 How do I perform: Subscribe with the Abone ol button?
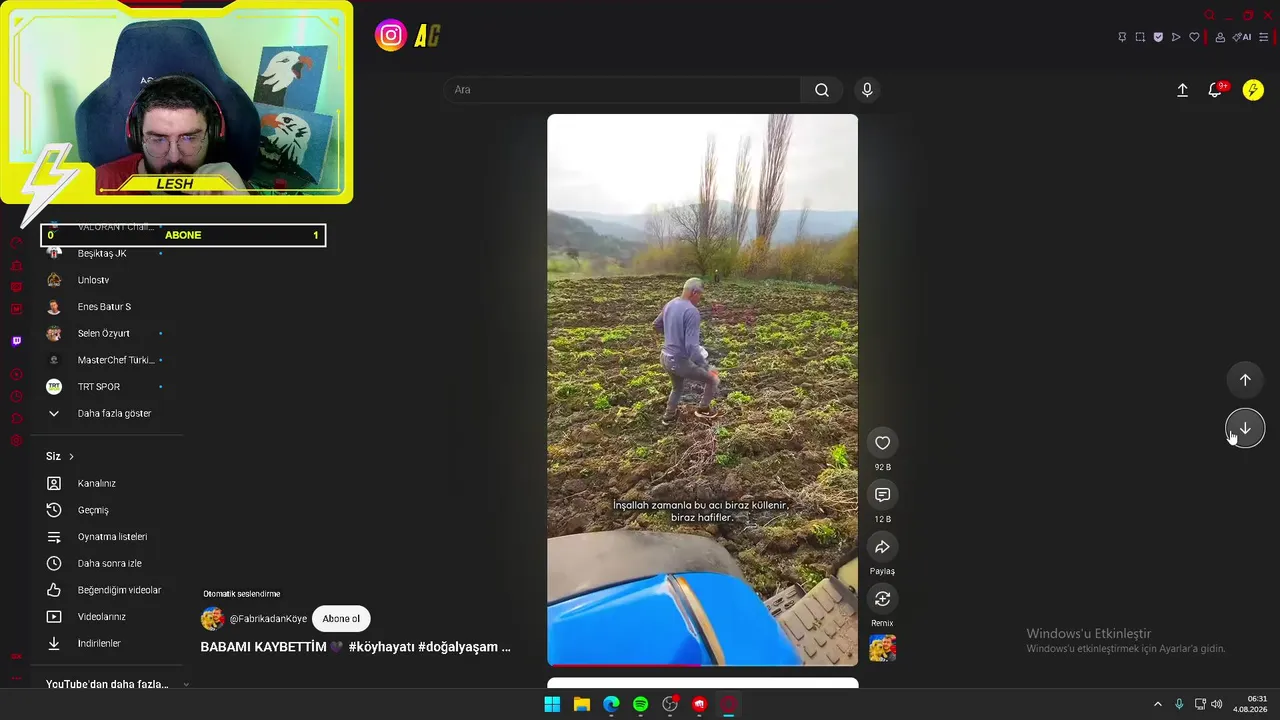click(x=341, y=619)
